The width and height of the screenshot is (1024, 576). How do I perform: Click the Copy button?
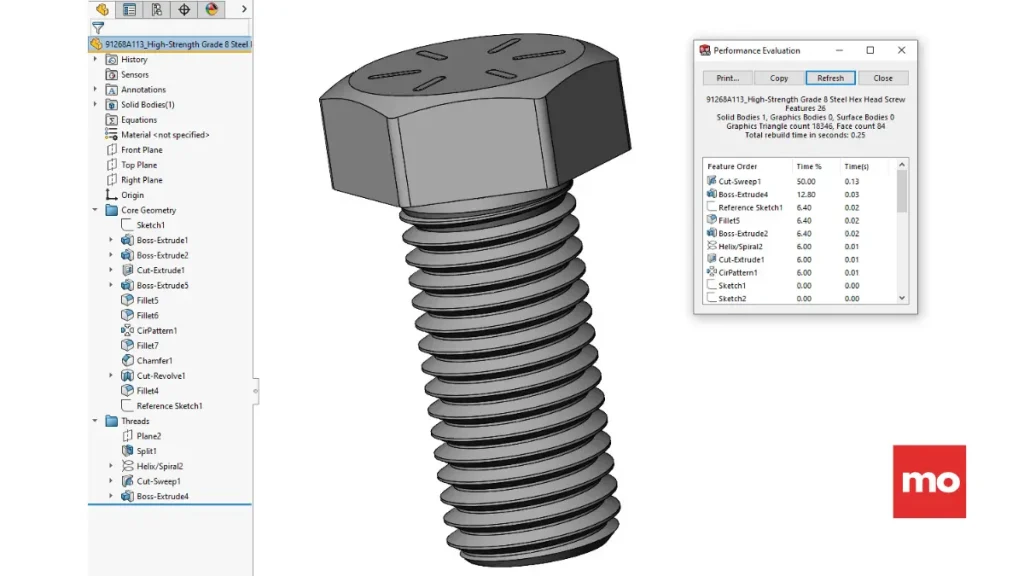tap(778, 78)
